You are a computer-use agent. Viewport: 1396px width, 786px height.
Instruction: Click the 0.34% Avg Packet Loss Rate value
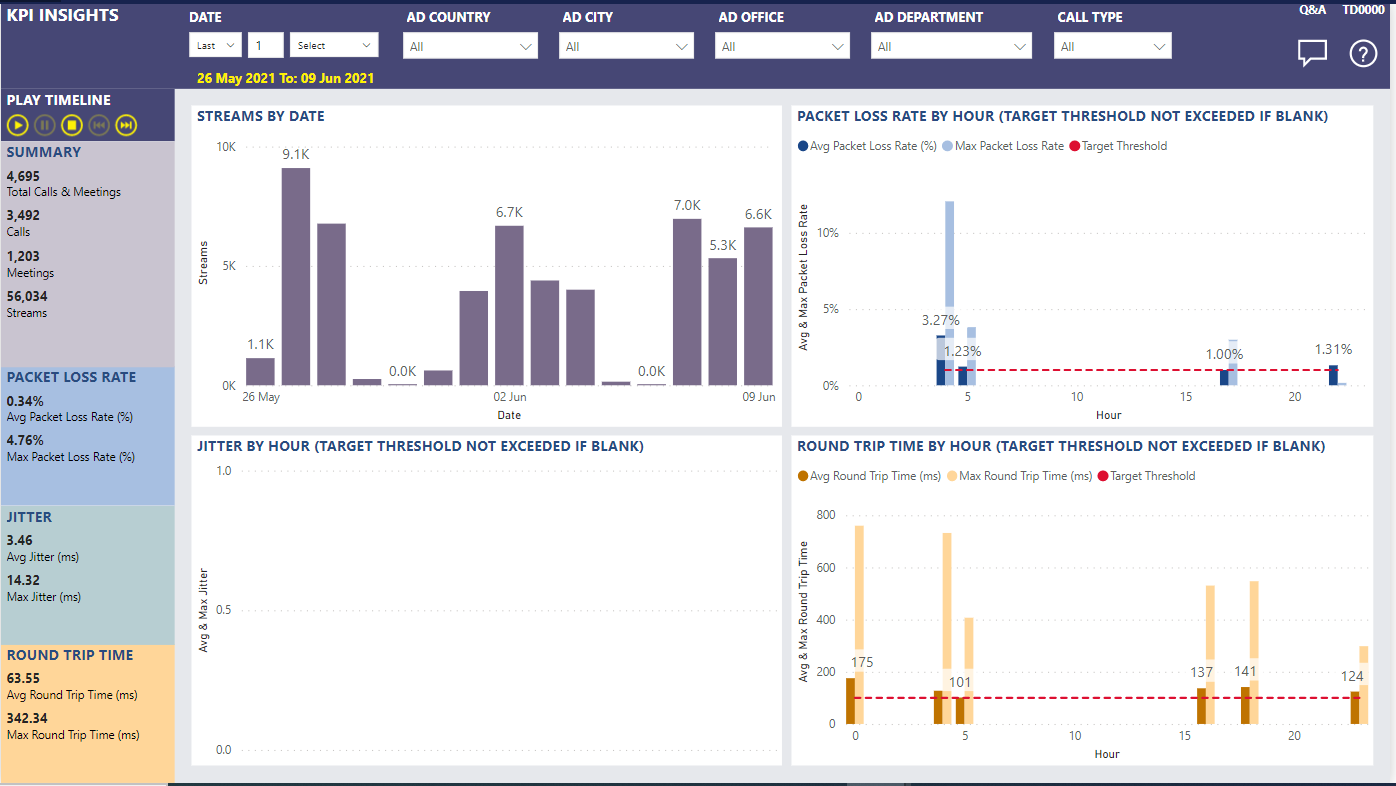click(x=25, y=402)
